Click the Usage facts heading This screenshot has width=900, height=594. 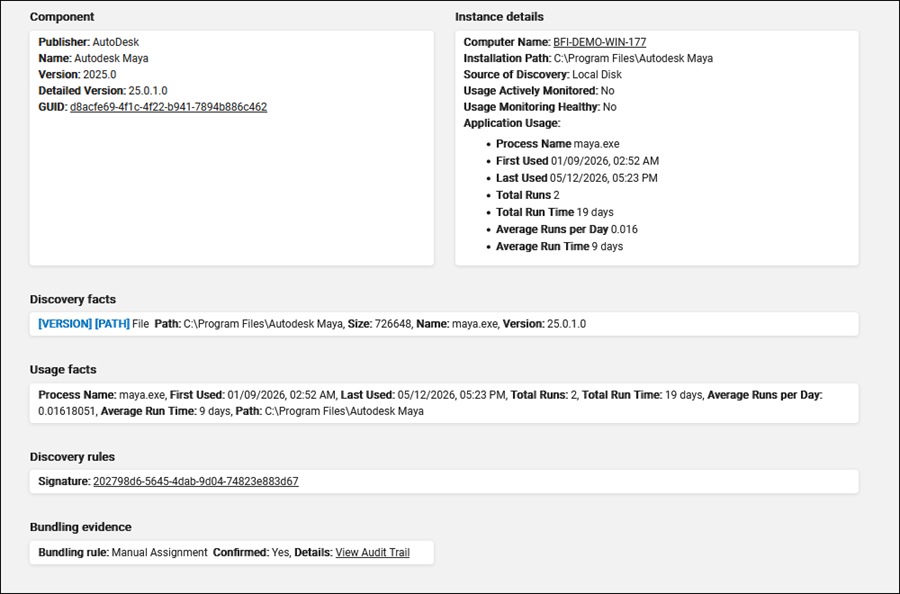pyautogui.click(x=63, y=369)
